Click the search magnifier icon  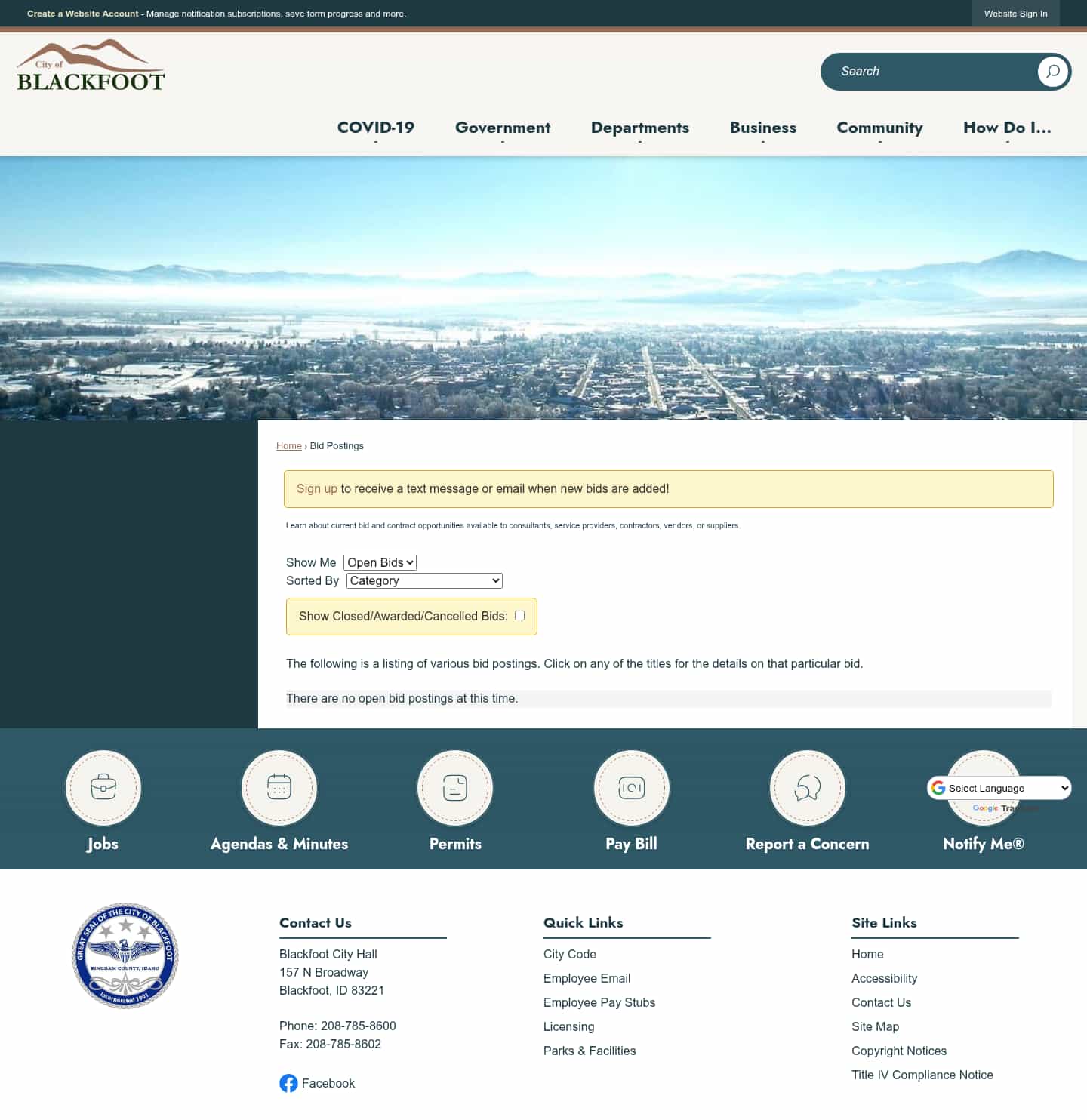(x=1052, y=72)
